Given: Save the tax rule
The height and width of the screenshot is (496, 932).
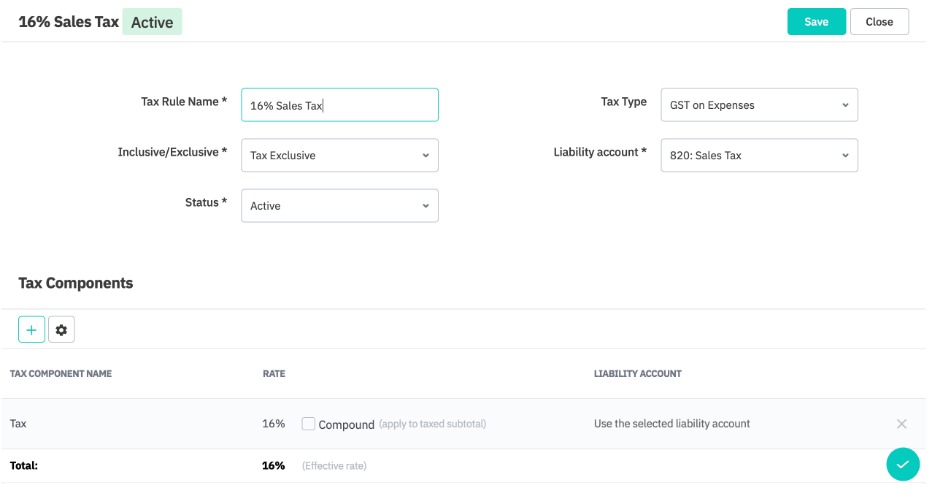Looking at the screenshot, I should (x=816, y=22).
